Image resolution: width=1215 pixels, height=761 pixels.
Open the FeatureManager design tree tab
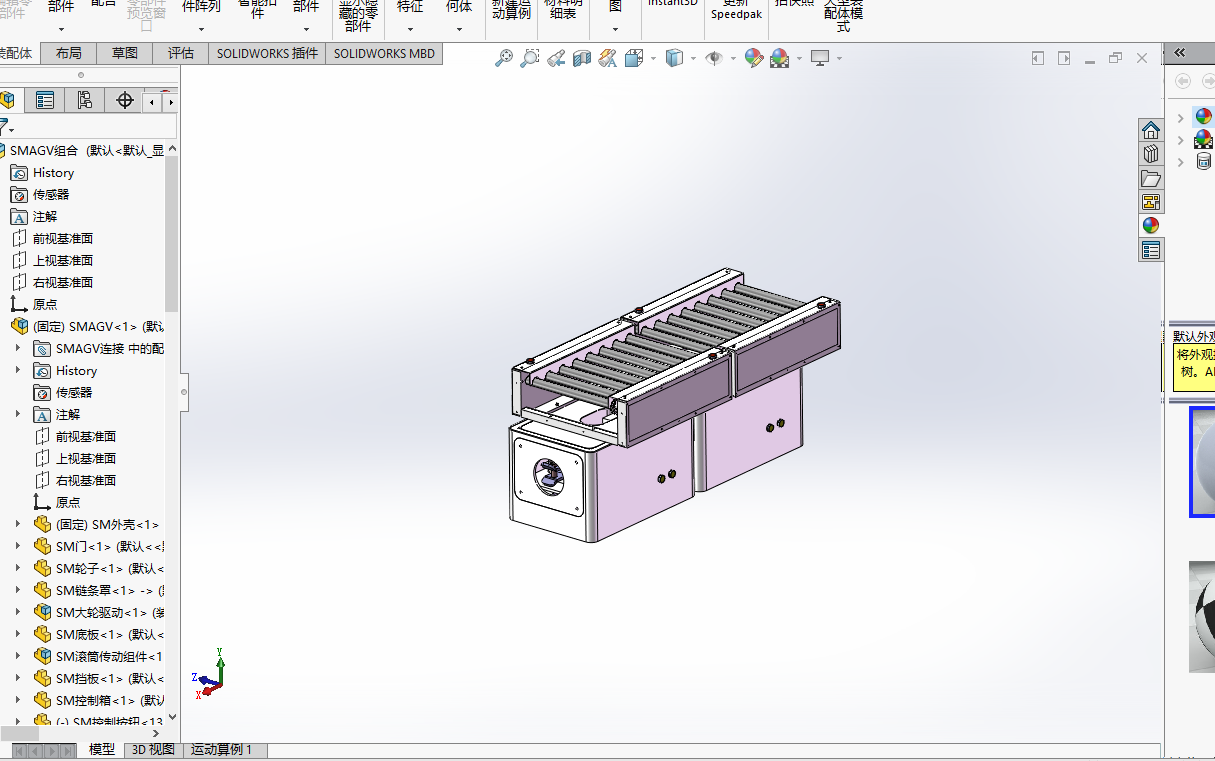[8, 100]
